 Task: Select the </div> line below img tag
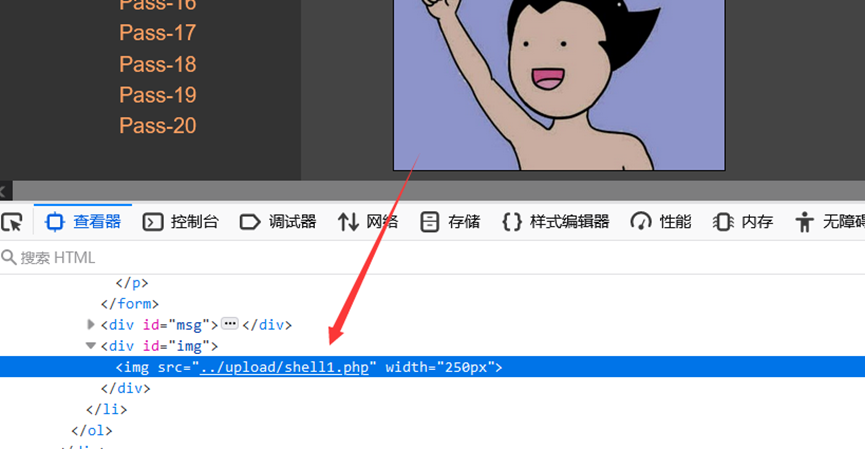point(125,388)
